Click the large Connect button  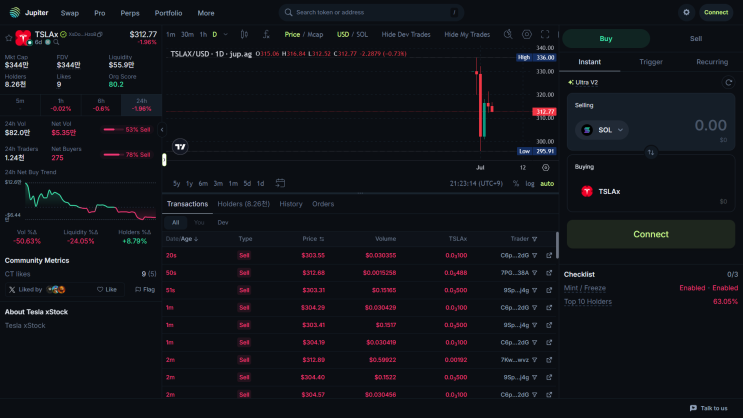[651, 234]
